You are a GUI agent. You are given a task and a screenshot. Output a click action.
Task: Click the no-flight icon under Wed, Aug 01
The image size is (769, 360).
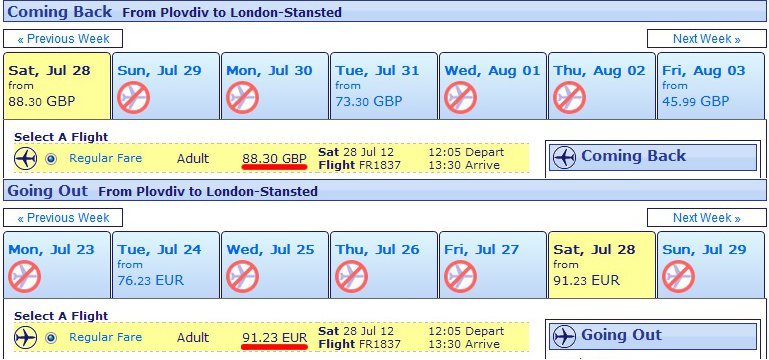[461, 98]
